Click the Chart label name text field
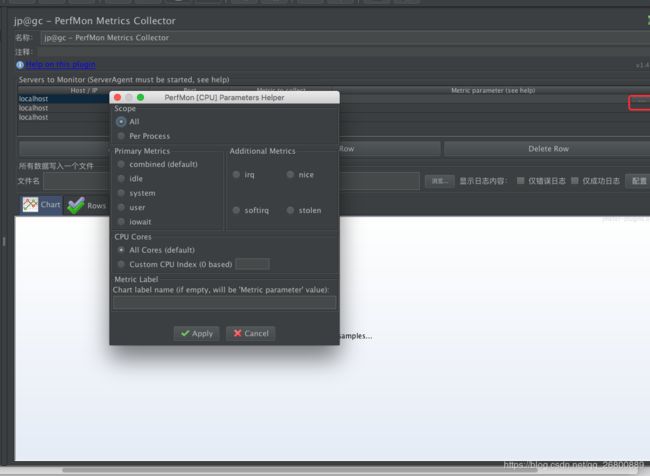Screen dimensions: 650x476 pyautogui.click(x=224, y=303)
